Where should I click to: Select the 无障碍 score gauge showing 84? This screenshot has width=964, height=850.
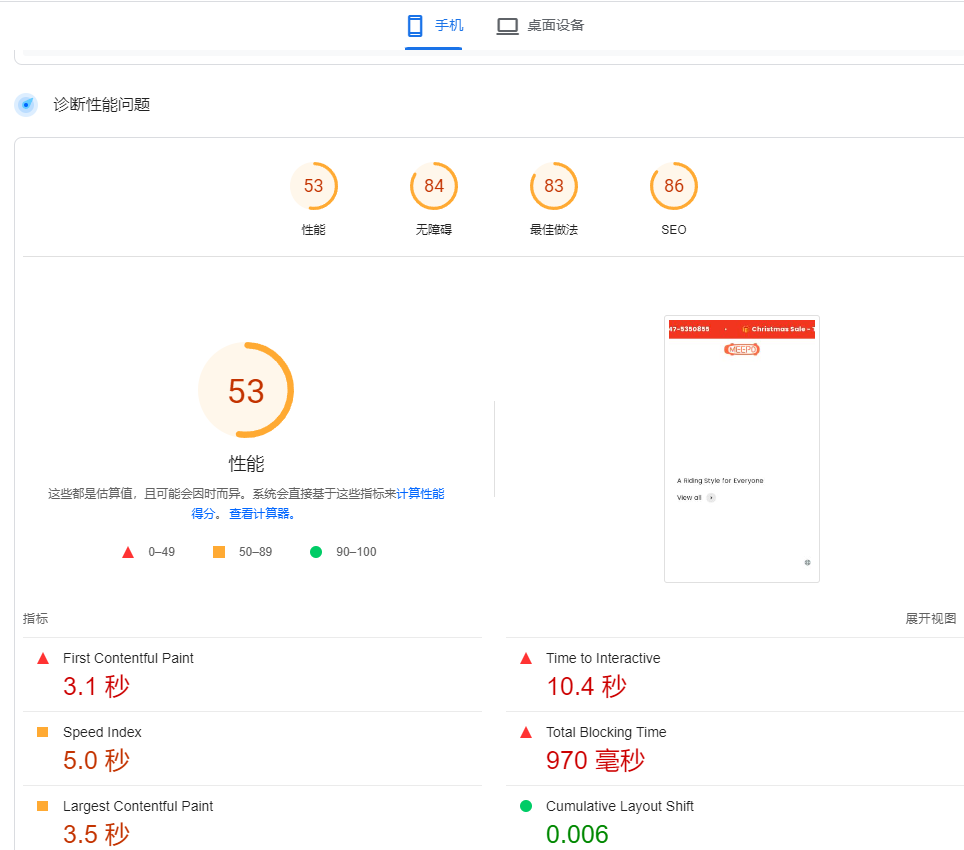click(434, 186)
